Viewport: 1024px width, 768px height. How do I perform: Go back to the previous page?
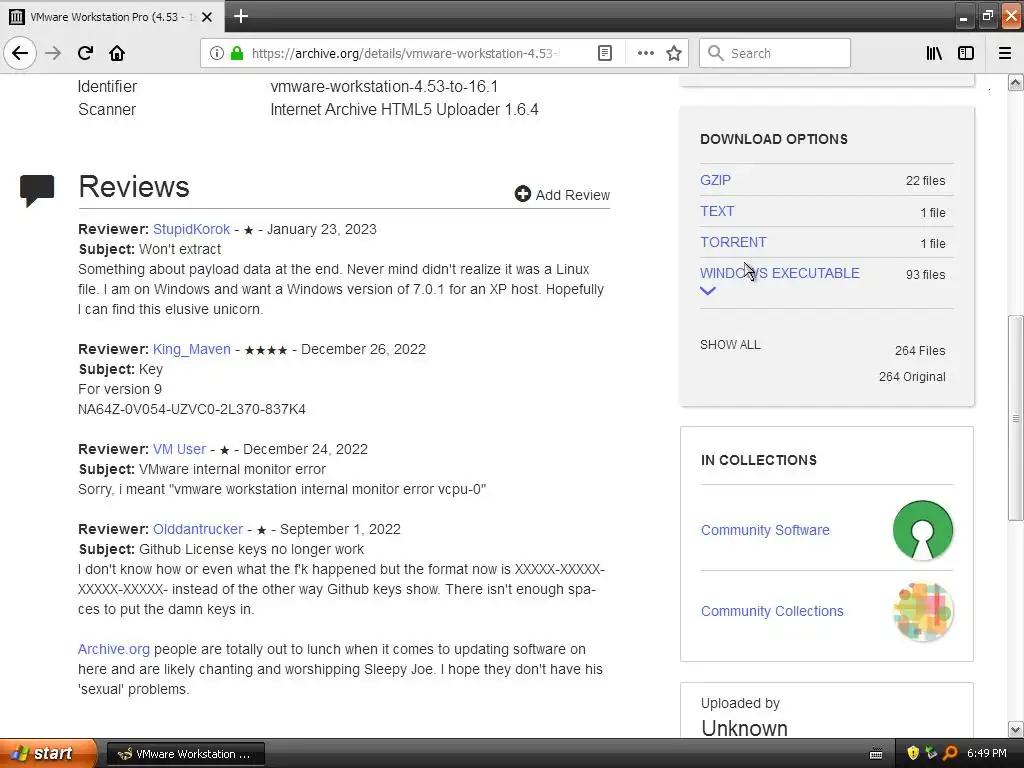pyautogui.click(x=20, y=53)
